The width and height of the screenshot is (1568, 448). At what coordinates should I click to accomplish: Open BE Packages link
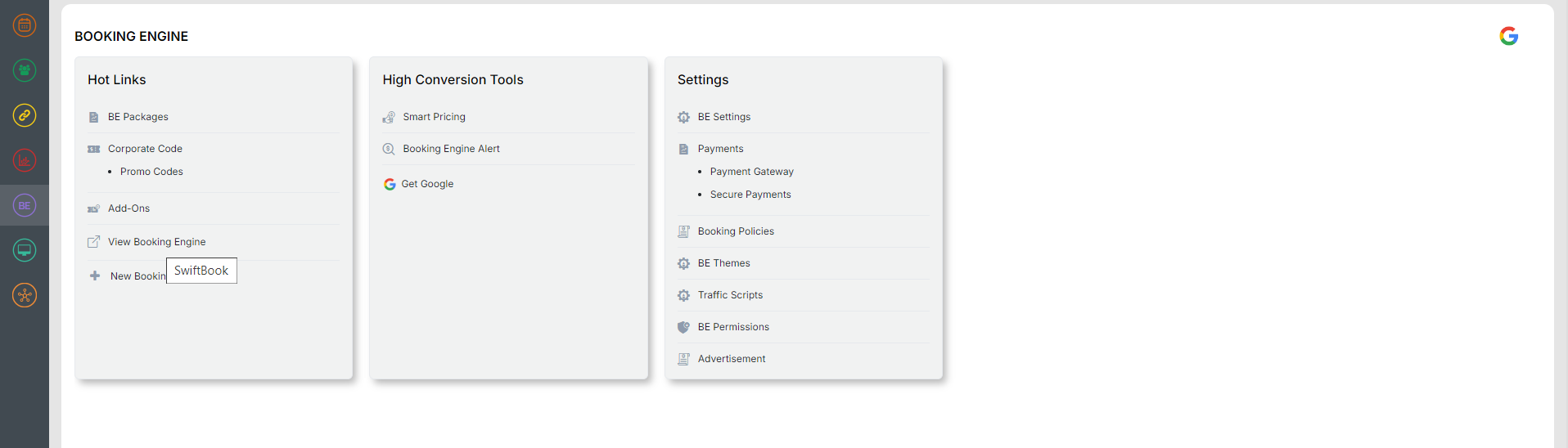point(137,117)
